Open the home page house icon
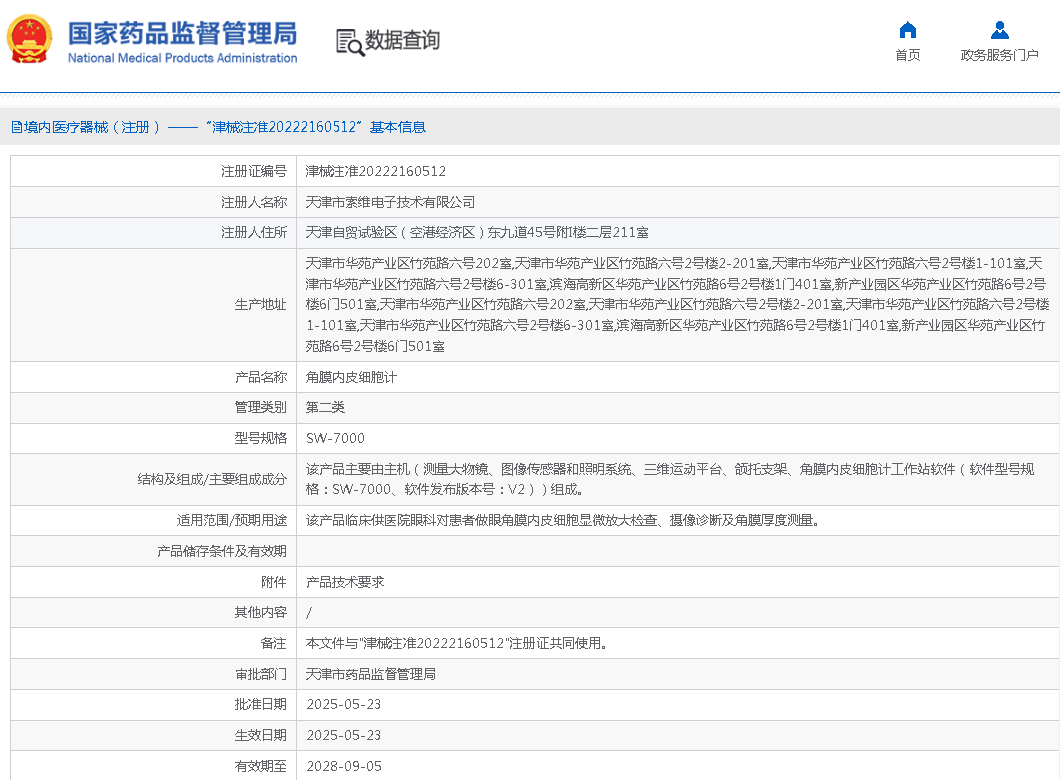1060x780 pixels. pos(907,30)
